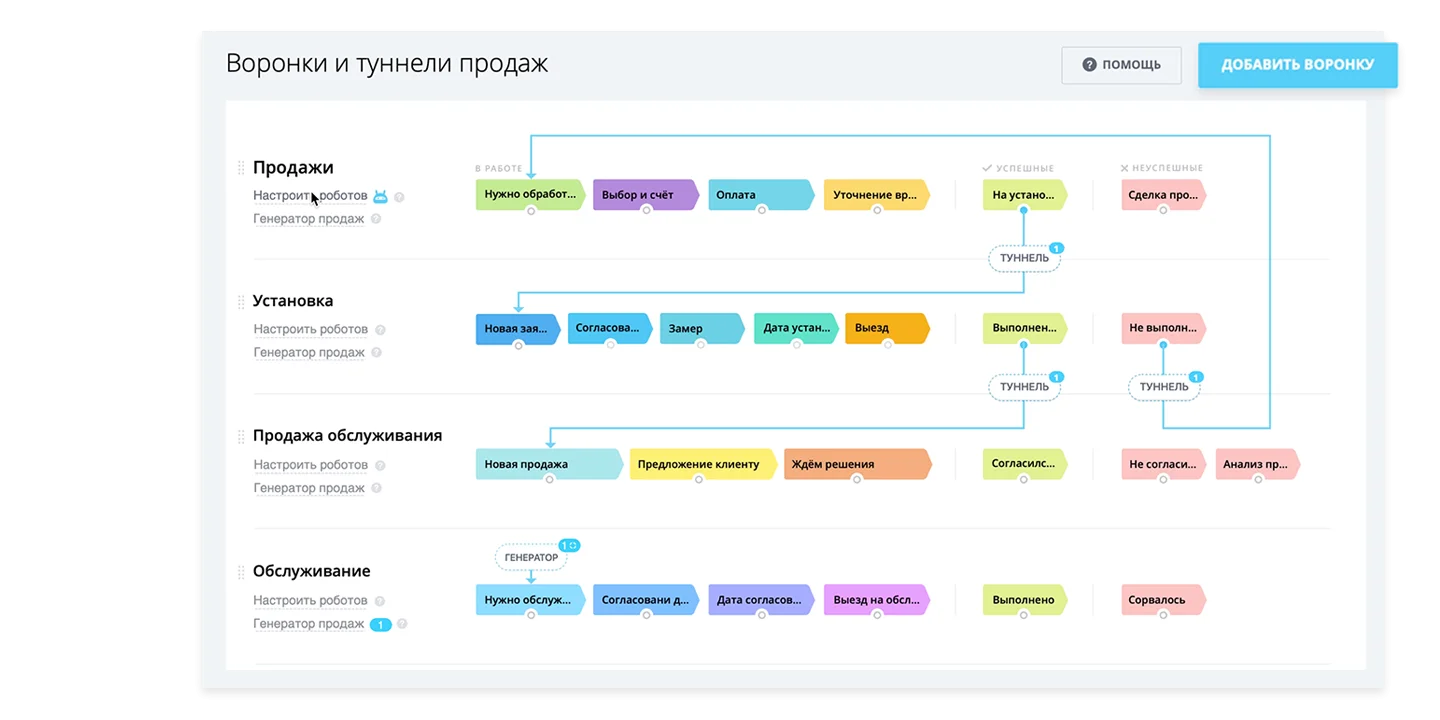Screen dimensions: 1440x720
Task: Click connector dot under Выбор и счёт stage
Action: [x=646, y=210]
